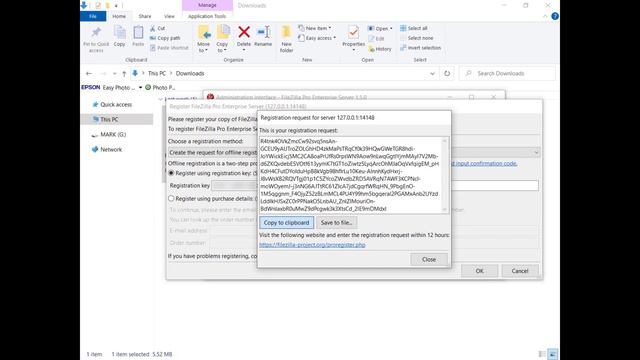Image resolution: width=640 pixels, height=360 pixels.
Task: Open the filezilla-project.org proregister link
Action: point(312,245)
